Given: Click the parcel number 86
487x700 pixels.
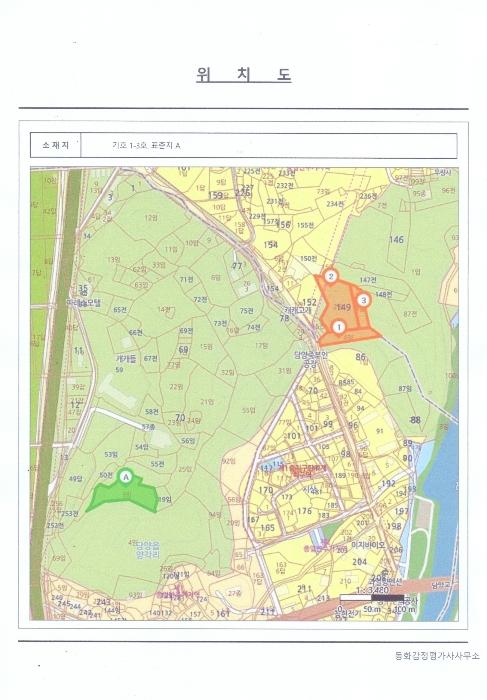Looking at the screenshot, I should pyautogui.click(x=361, y=356).
